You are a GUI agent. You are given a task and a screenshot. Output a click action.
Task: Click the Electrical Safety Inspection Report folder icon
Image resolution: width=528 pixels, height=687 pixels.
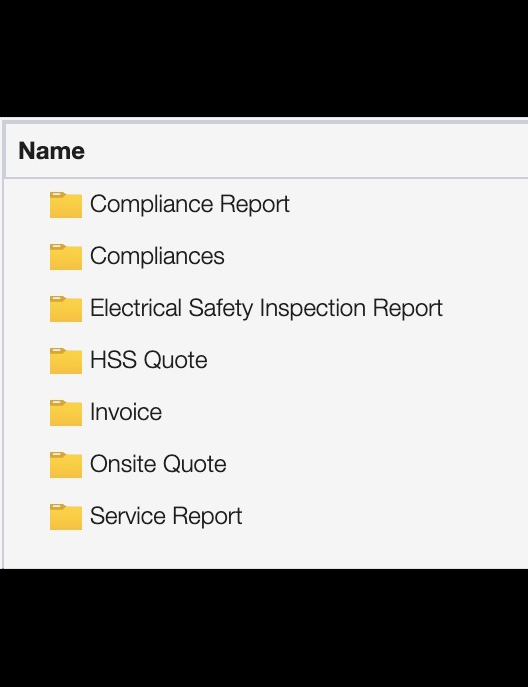click(66, 308)
